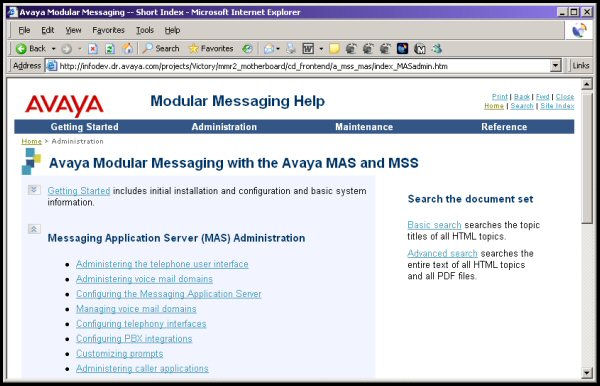Click the red AVAYA logo
Screen dimensions: 600x386
pos(64,105)
